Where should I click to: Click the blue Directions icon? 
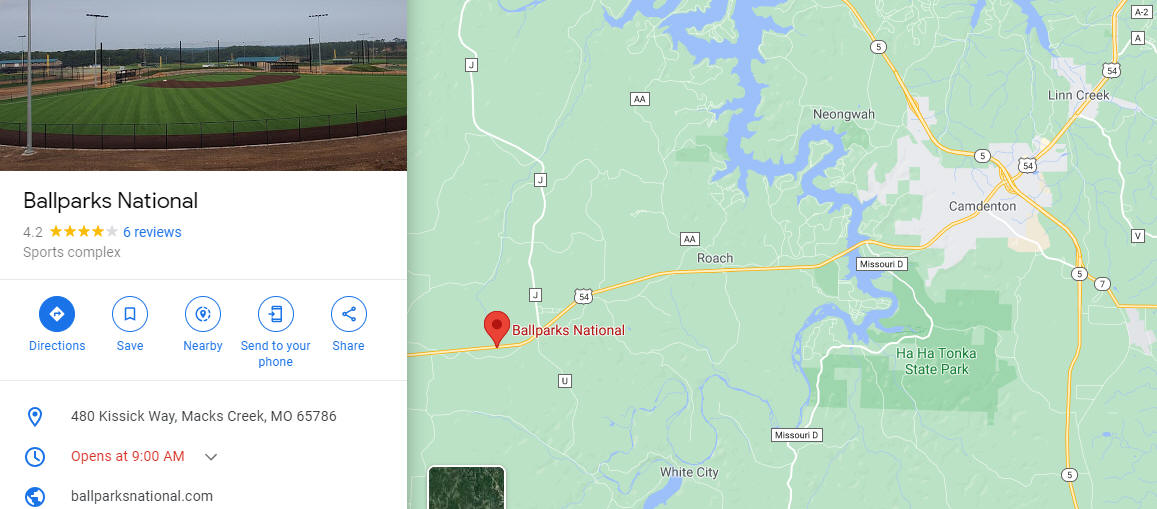tap(57, 314)
